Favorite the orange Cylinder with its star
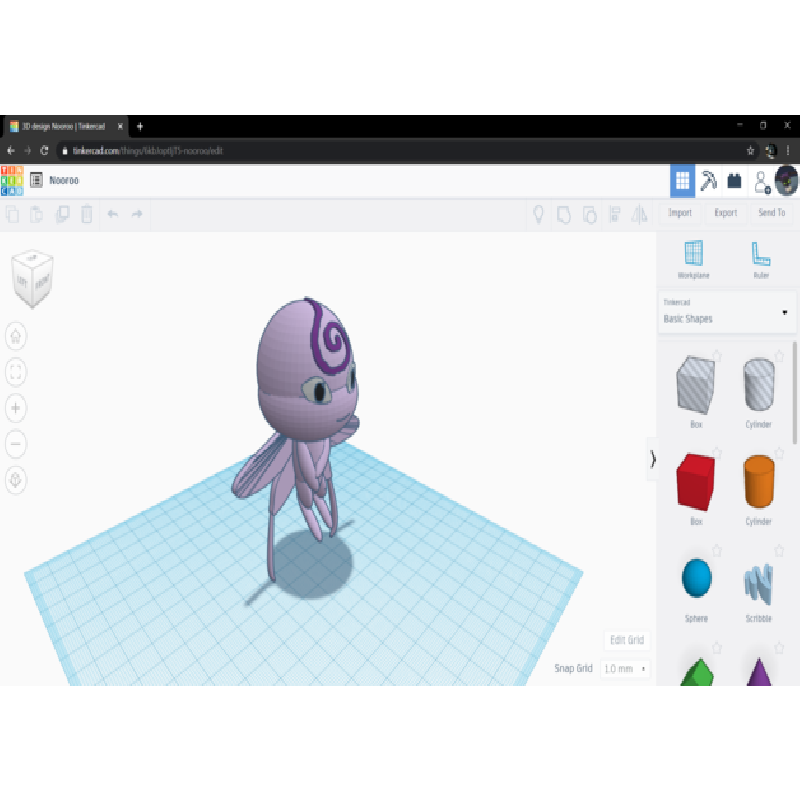Image resolution: width=800 pixels, height=800 pixels. tap(779, 453)
